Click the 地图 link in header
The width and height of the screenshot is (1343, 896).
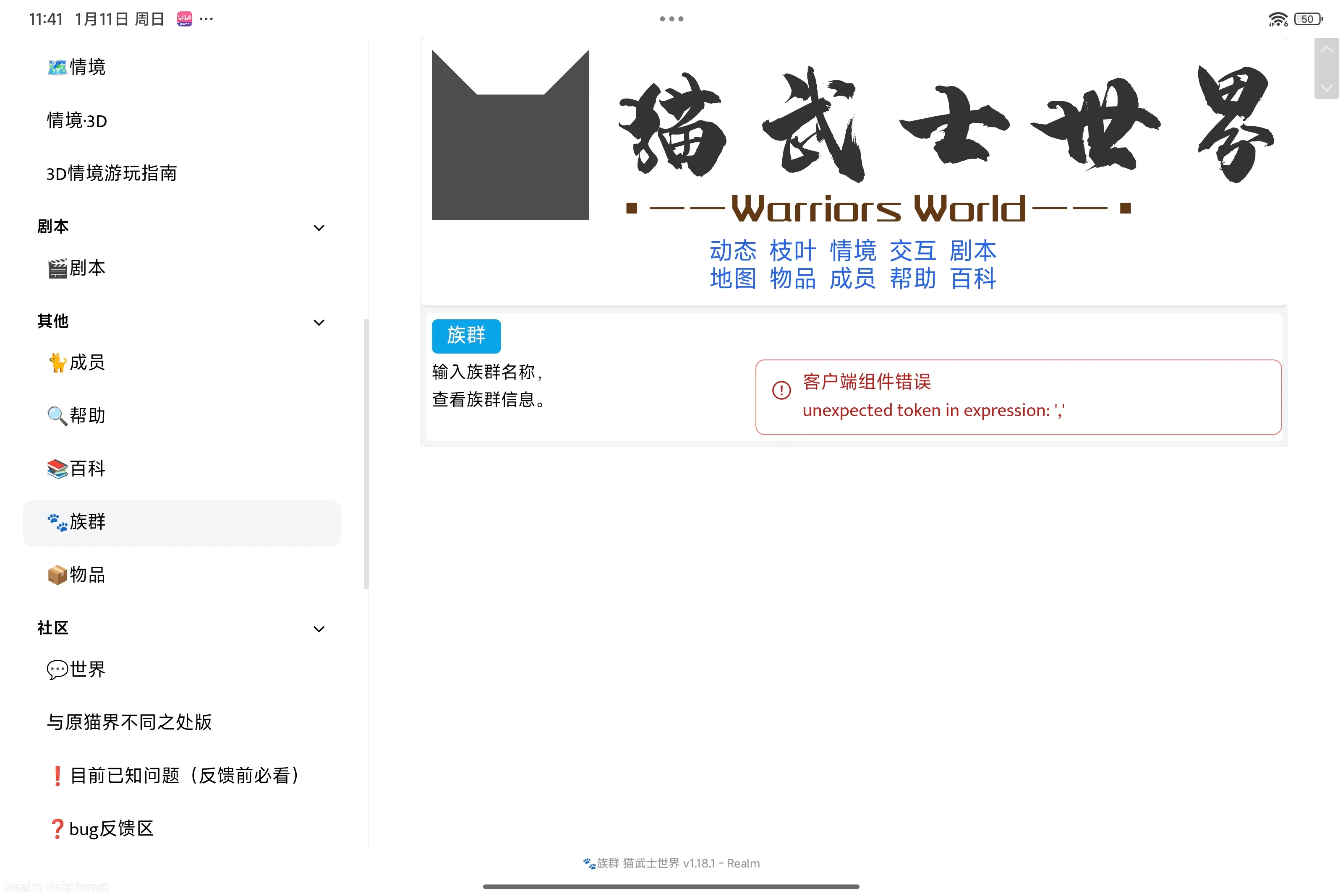point(732,279)
